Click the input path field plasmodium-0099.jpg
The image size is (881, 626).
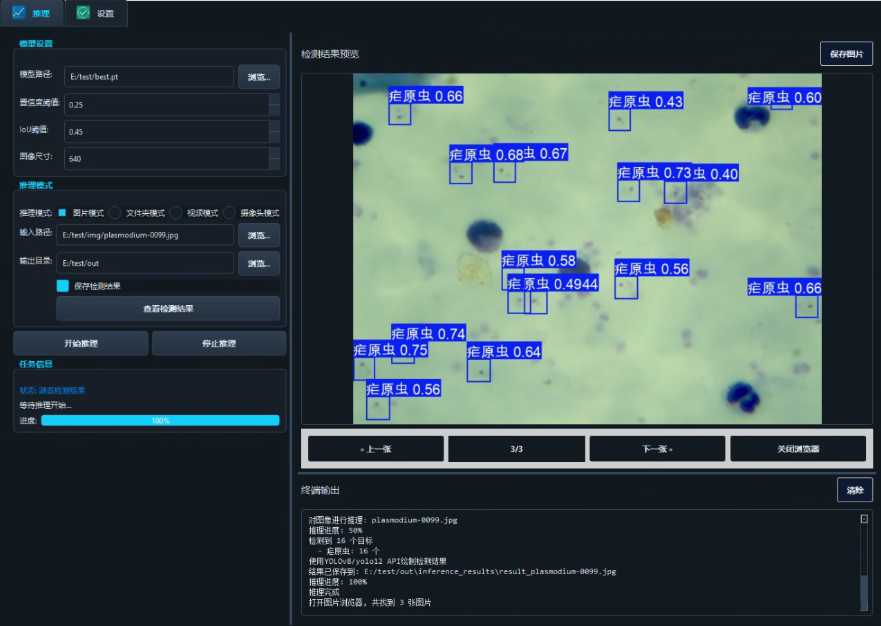coord(145,235)
